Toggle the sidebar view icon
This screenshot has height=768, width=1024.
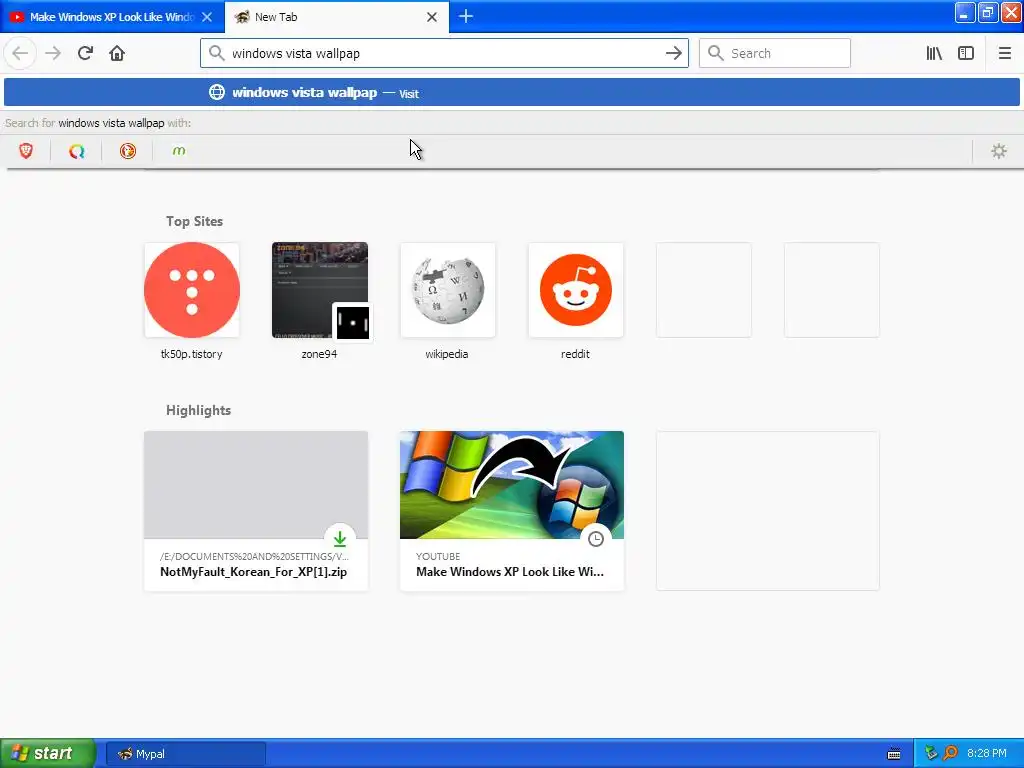[966, 54]
